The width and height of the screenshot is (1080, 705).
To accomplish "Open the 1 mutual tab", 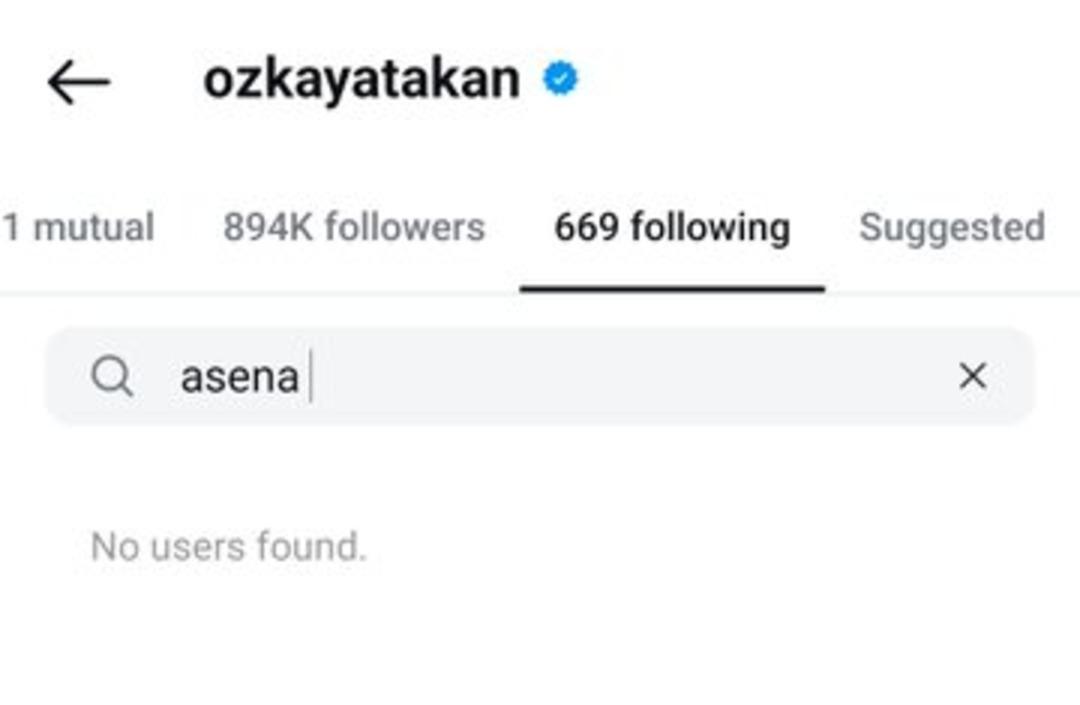I will click(x=78, y=228).
